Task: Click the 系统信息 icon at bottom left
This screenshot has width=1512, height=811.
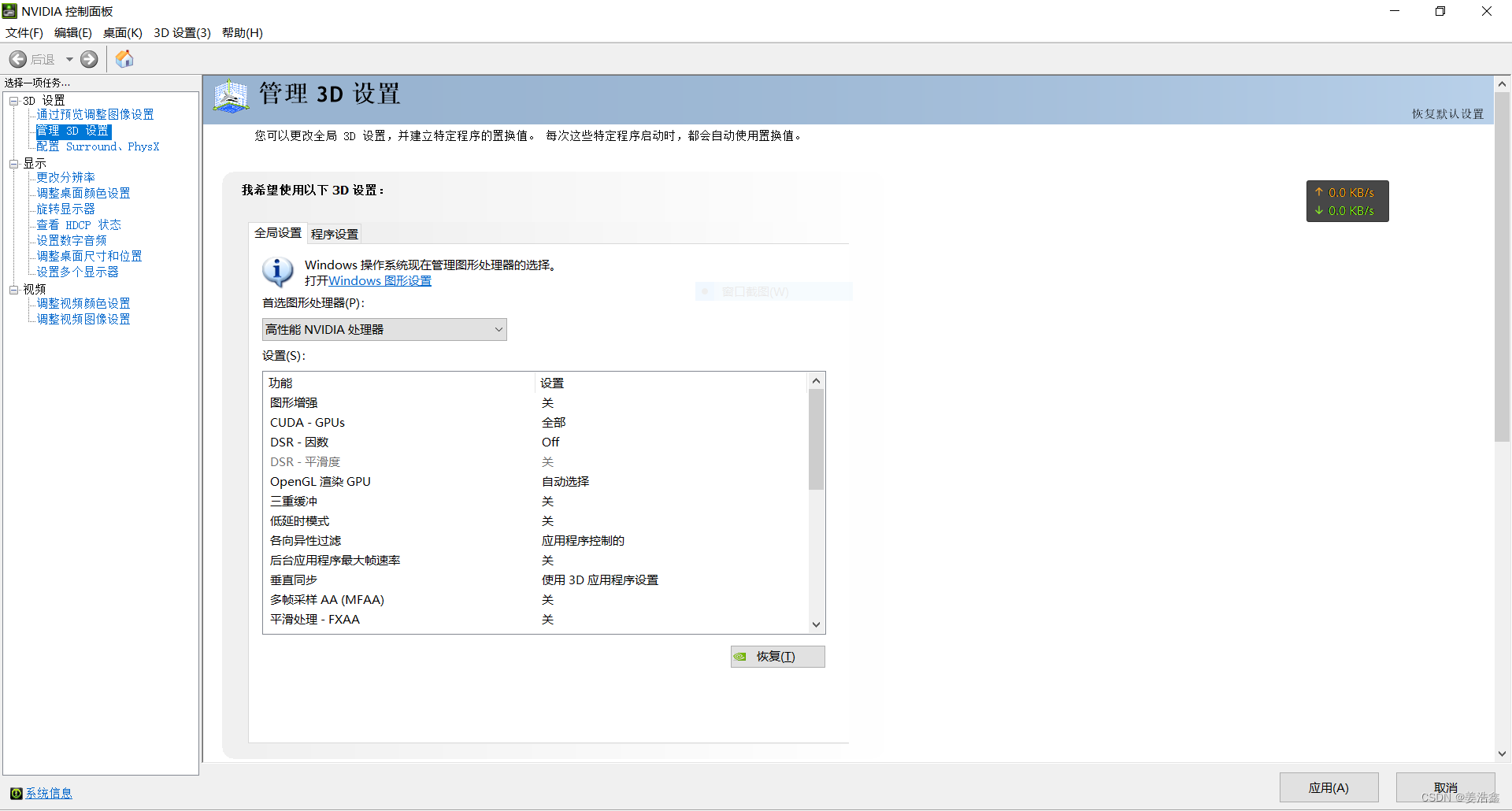Action: tap(17, 792)
